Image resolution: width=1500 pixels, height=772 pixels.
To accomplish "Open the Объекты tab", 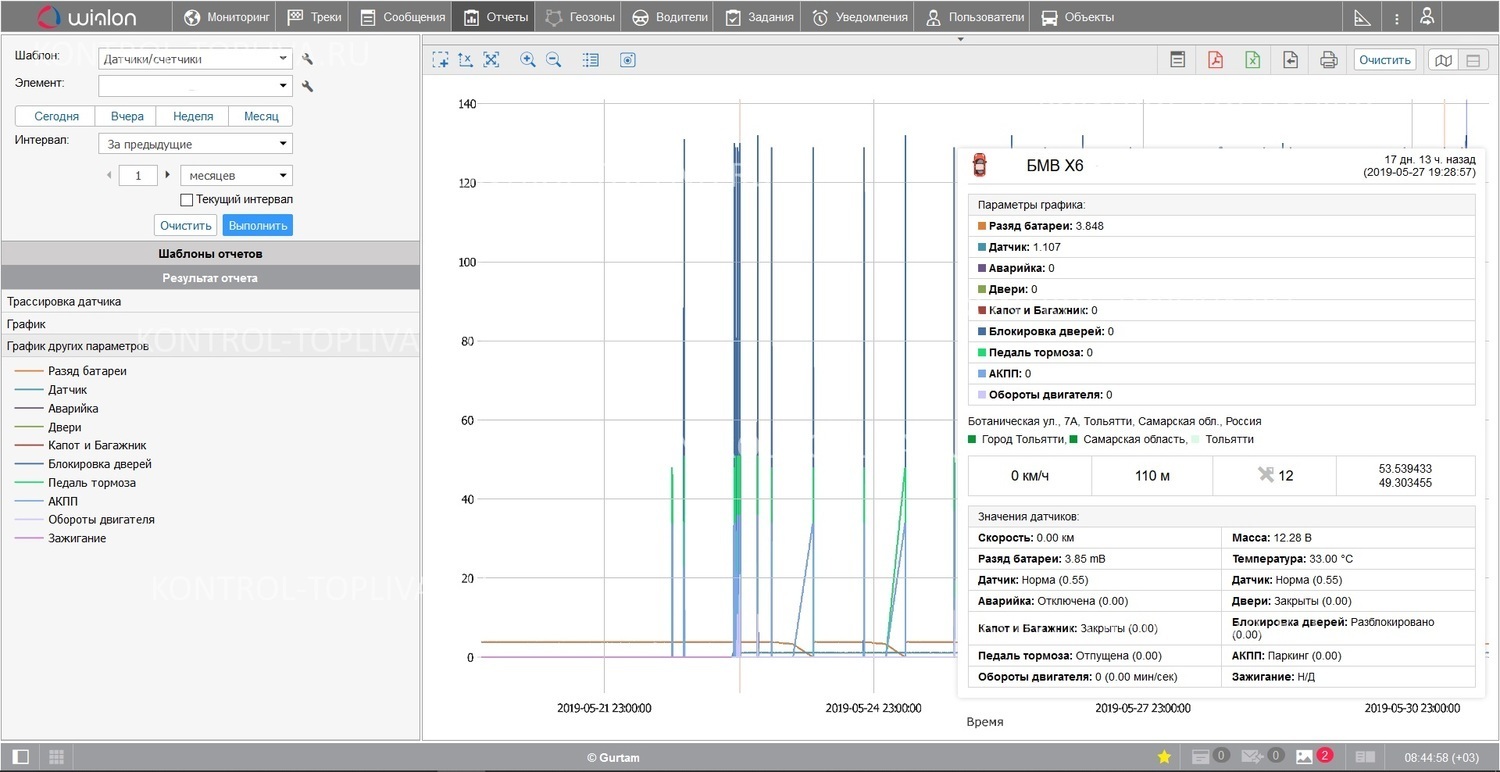I will pos(1077,17).
